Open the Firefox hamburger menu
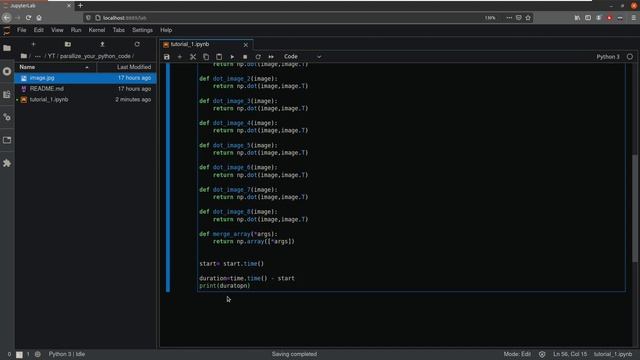This screenshot has width=640, height=360. tap(633, 18)
